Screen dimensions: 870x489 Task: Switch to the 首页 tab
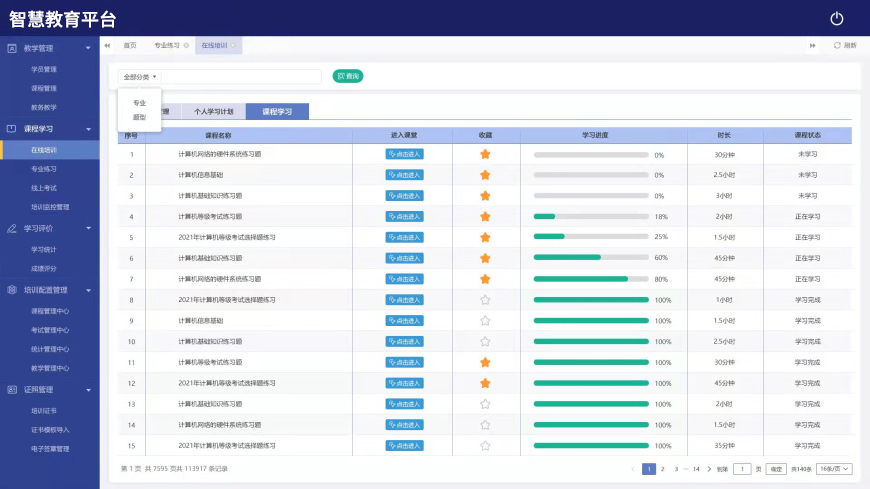tap(130, 46)
